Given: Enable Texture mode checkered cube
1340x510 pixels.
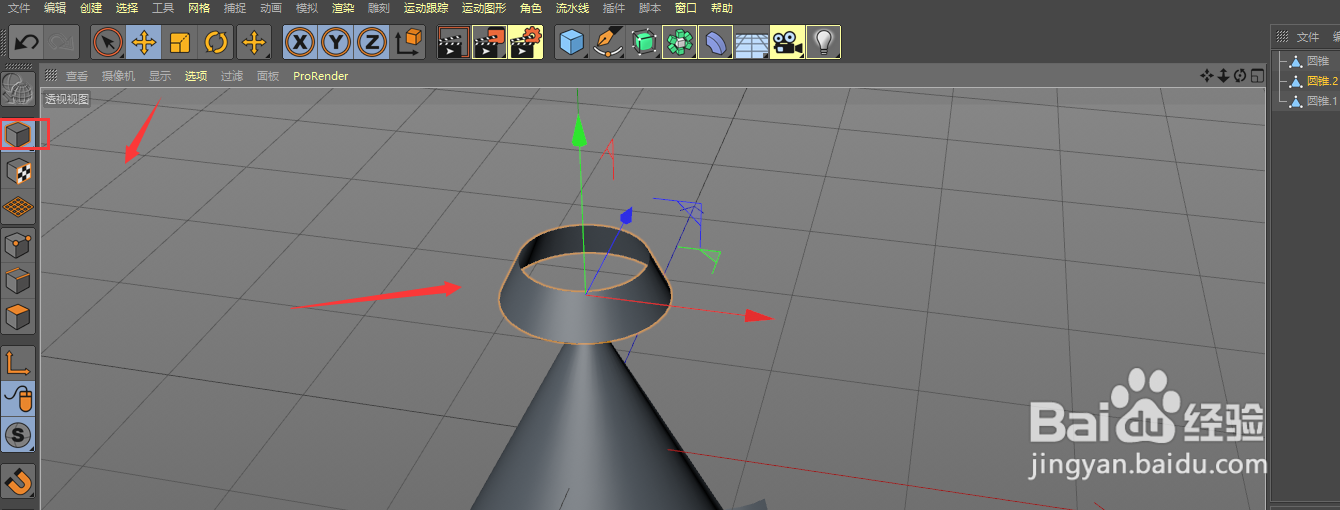Looking at the screenshot, I should pyautogui.click(x=18, y=171).
